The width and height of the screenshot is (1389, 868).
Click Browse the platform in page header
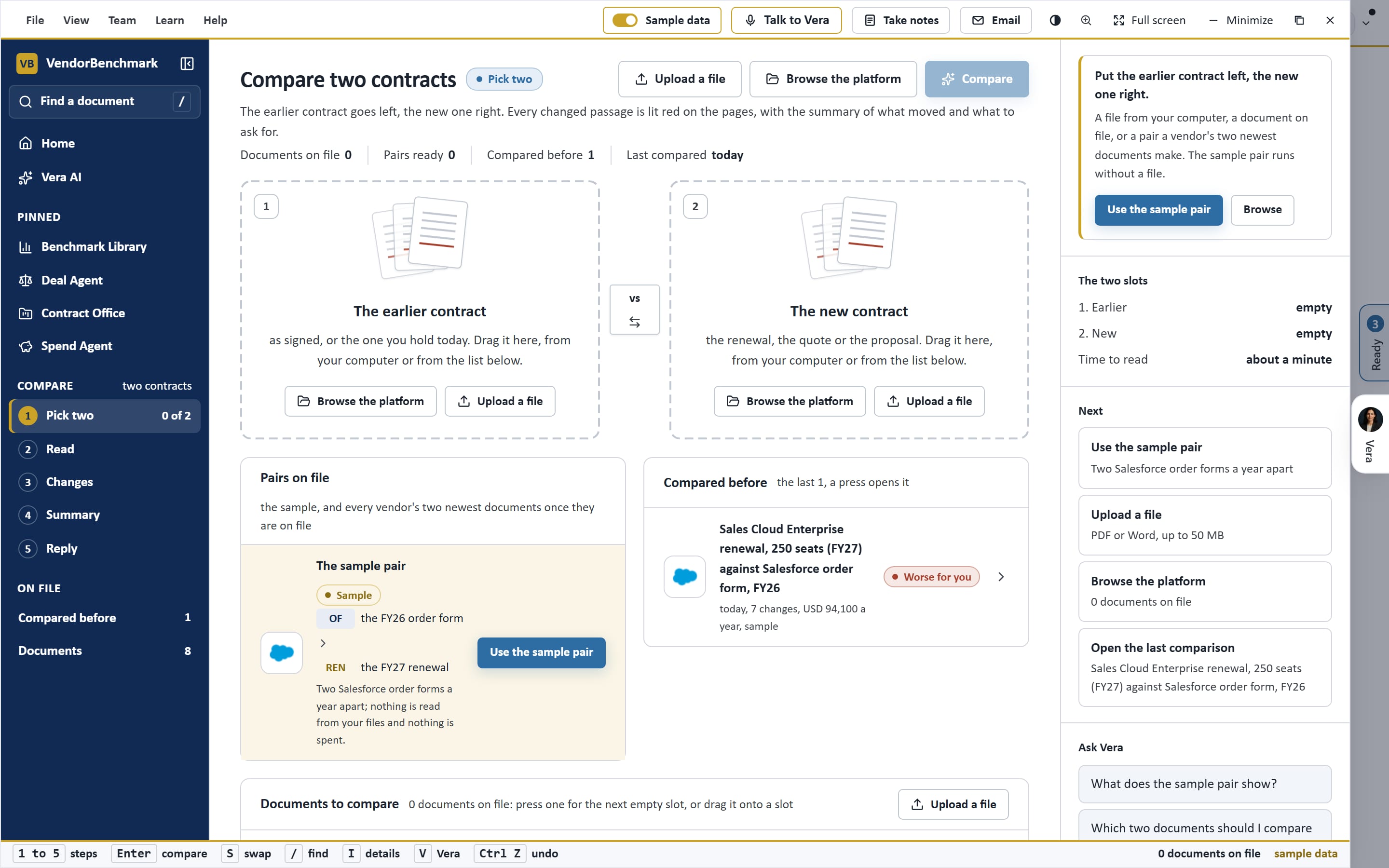pos(833,79)
